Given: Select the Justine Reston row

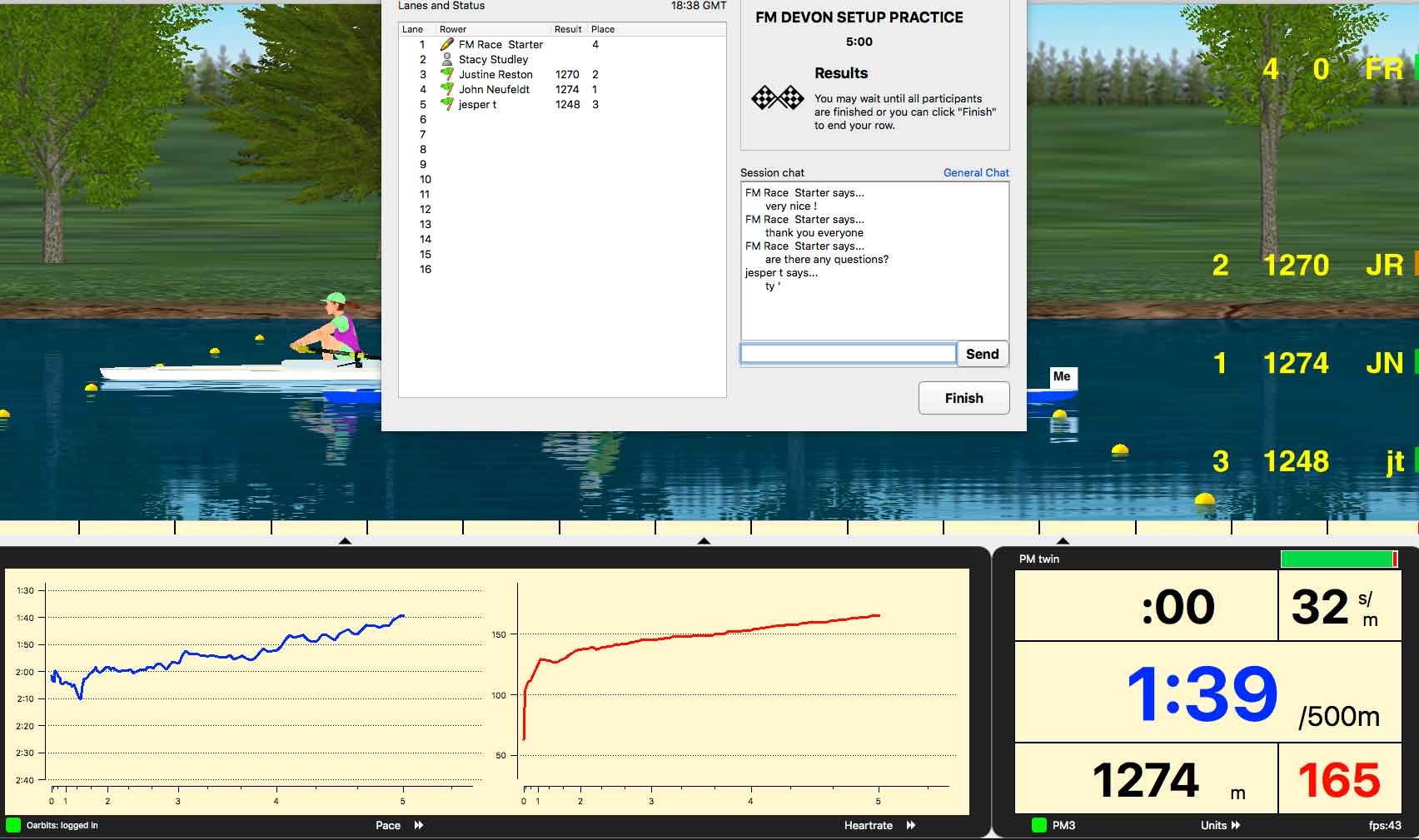Looking at the screenshot, I should click(x=562, y=74).
